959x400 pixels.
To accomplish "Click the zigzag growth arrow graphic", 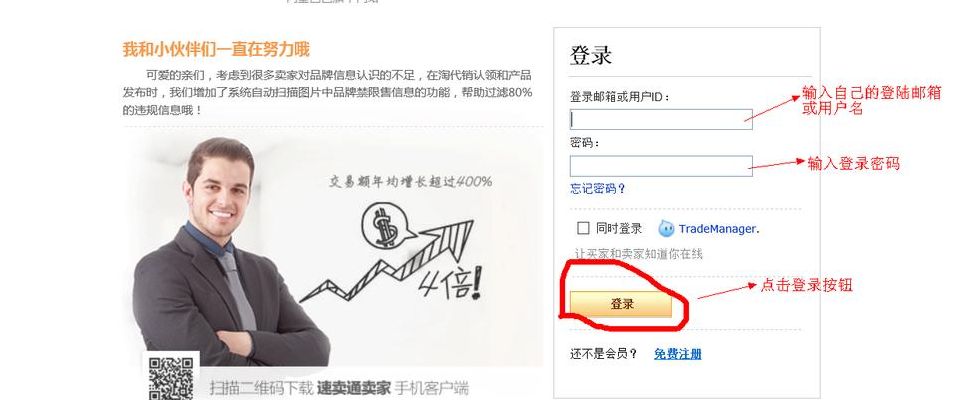I will [387, 261].
